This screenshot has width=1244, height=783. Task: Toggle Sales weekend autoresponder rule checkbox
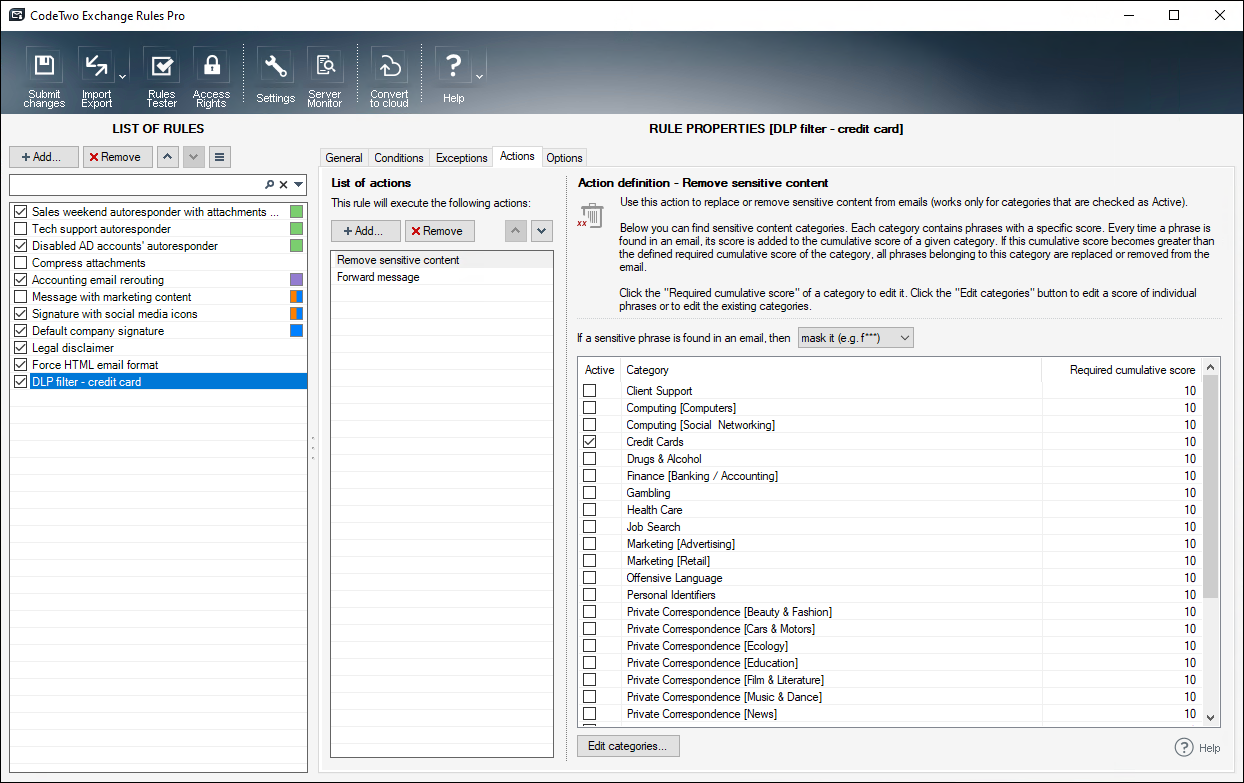[x=20, y=212]
